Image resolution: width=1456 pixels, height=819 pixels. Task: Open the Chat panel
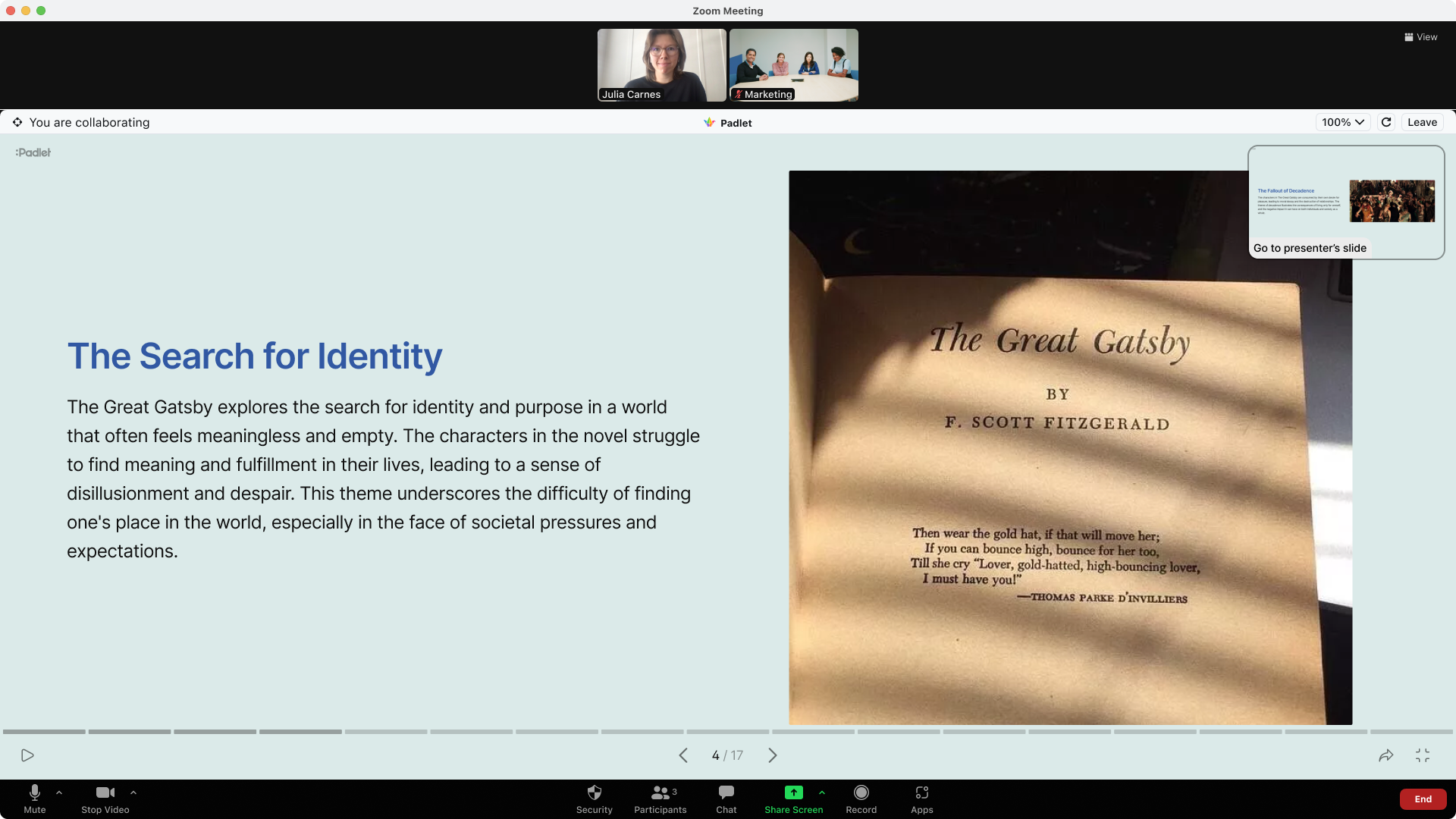pyautogui.click(x=726, y=799)
